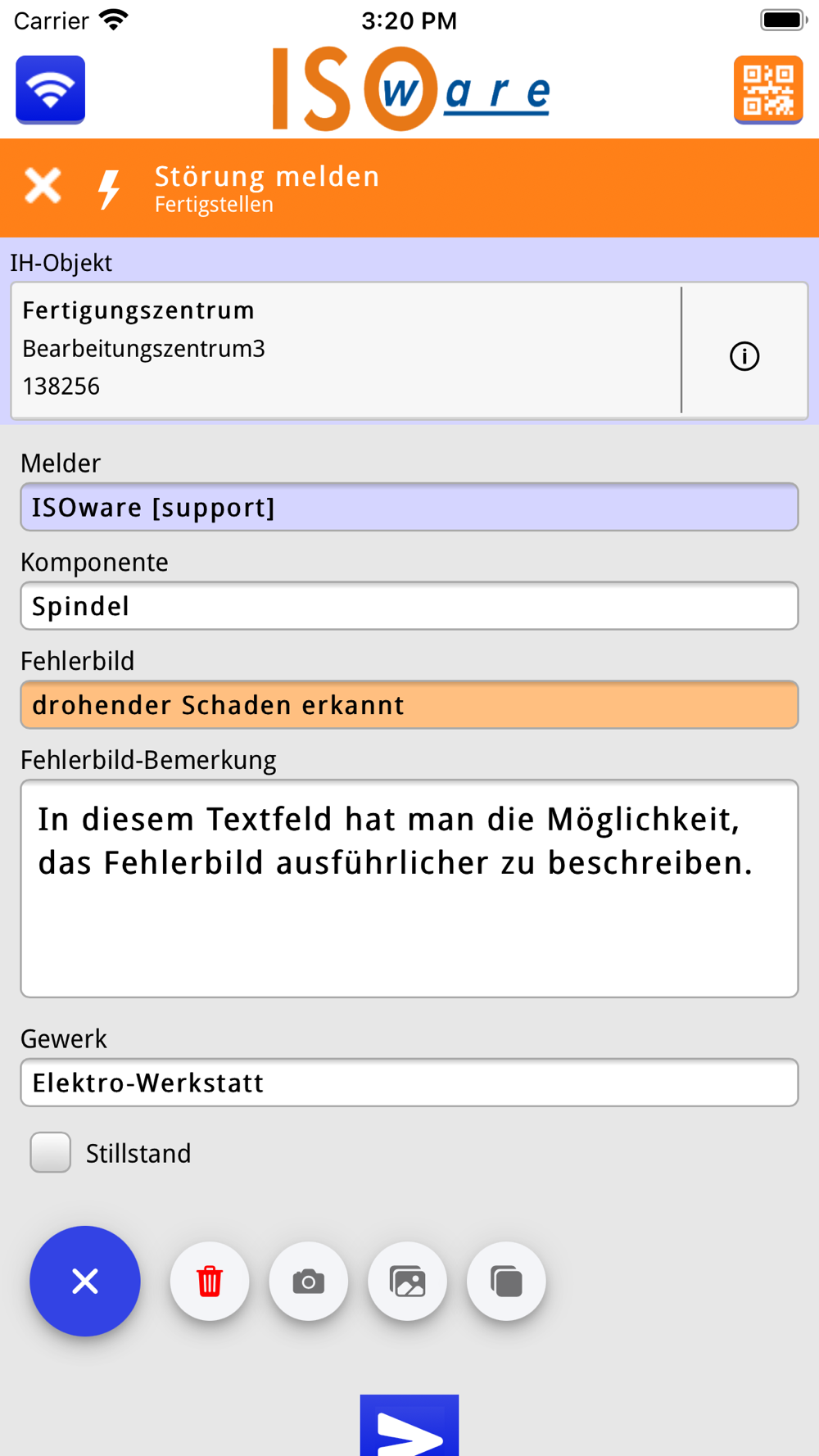Tap the lightning bolt icon
The height and width of the screenshot is (1456, 819).
pos(109,188)
